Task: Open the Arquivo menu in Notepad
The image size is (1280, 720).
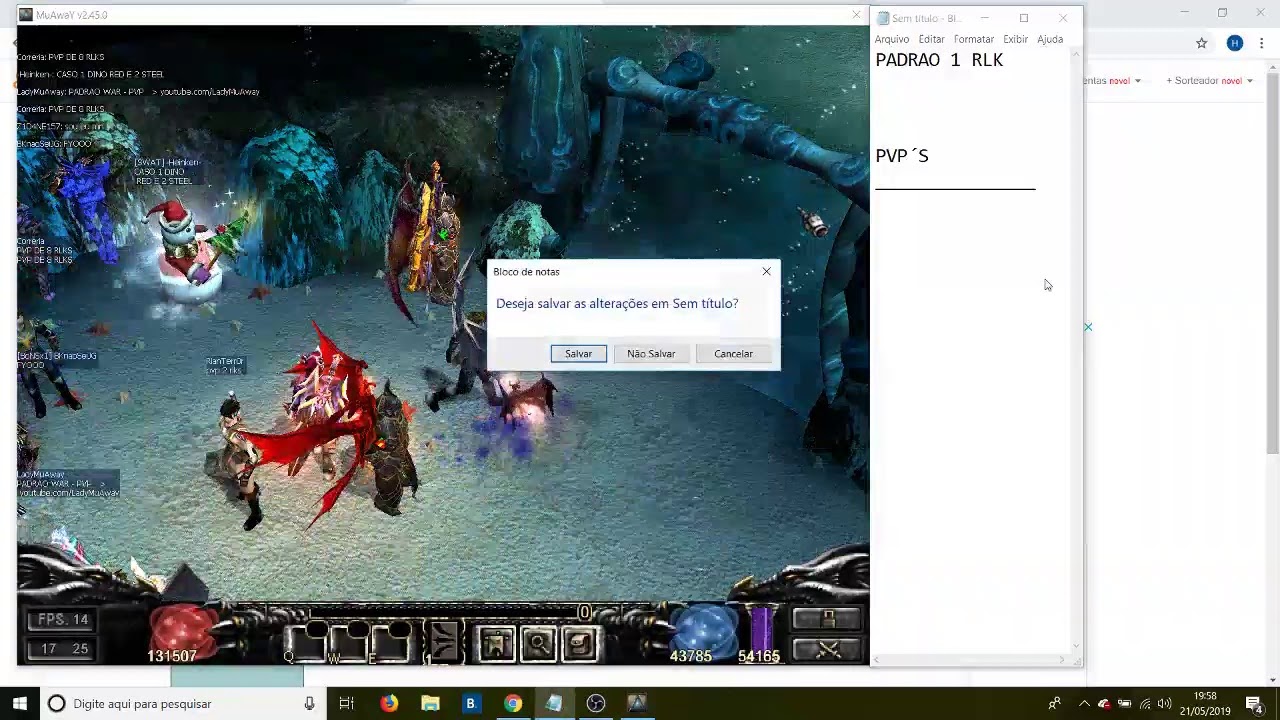Action: click(x=892, y=39)
